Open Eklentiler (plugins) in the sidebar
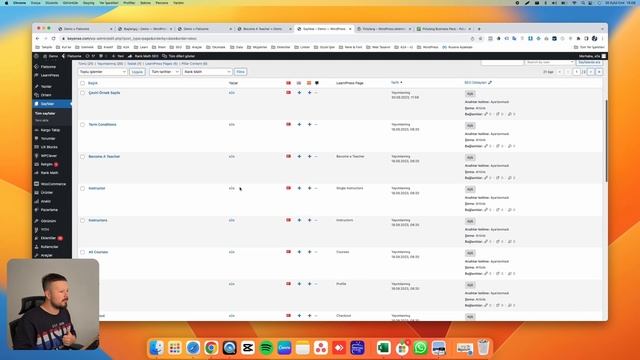Viewport: 640px width, 360px height. [x=48, y=238]
